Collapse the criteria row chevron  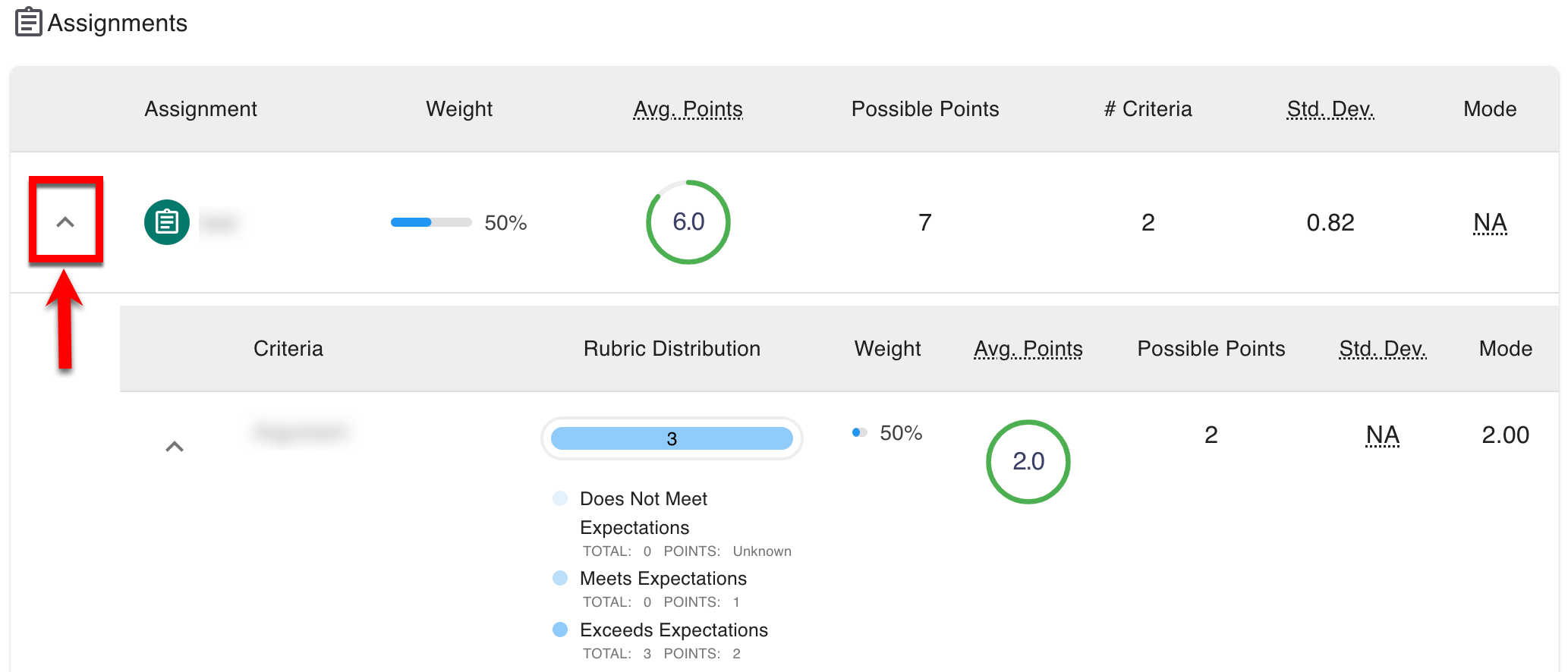pos(175,447)
